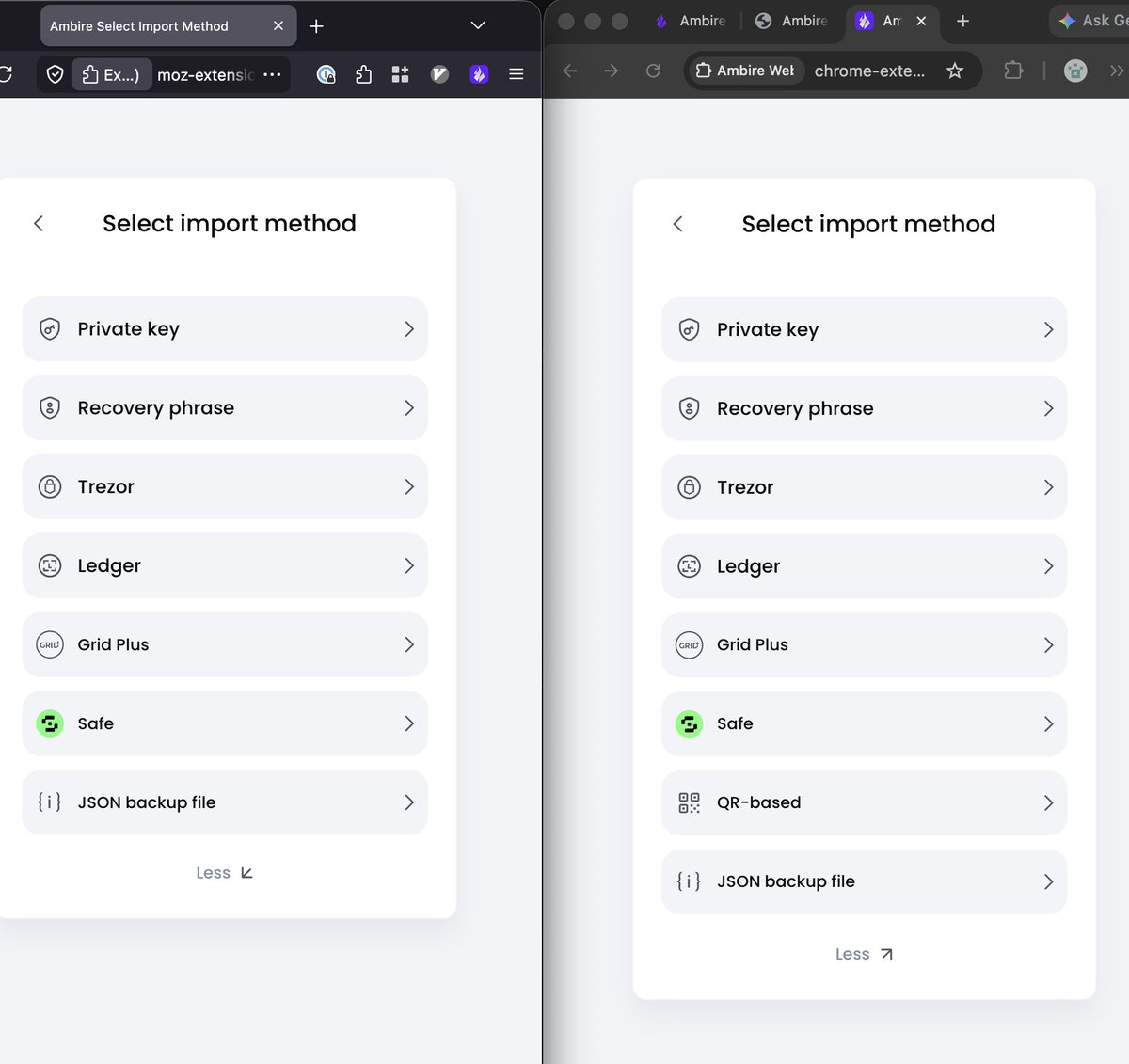1129x1064 pixels.
Task: Click the Recovery phrase shield icon in Chrome window
Action: coord(690,408)
